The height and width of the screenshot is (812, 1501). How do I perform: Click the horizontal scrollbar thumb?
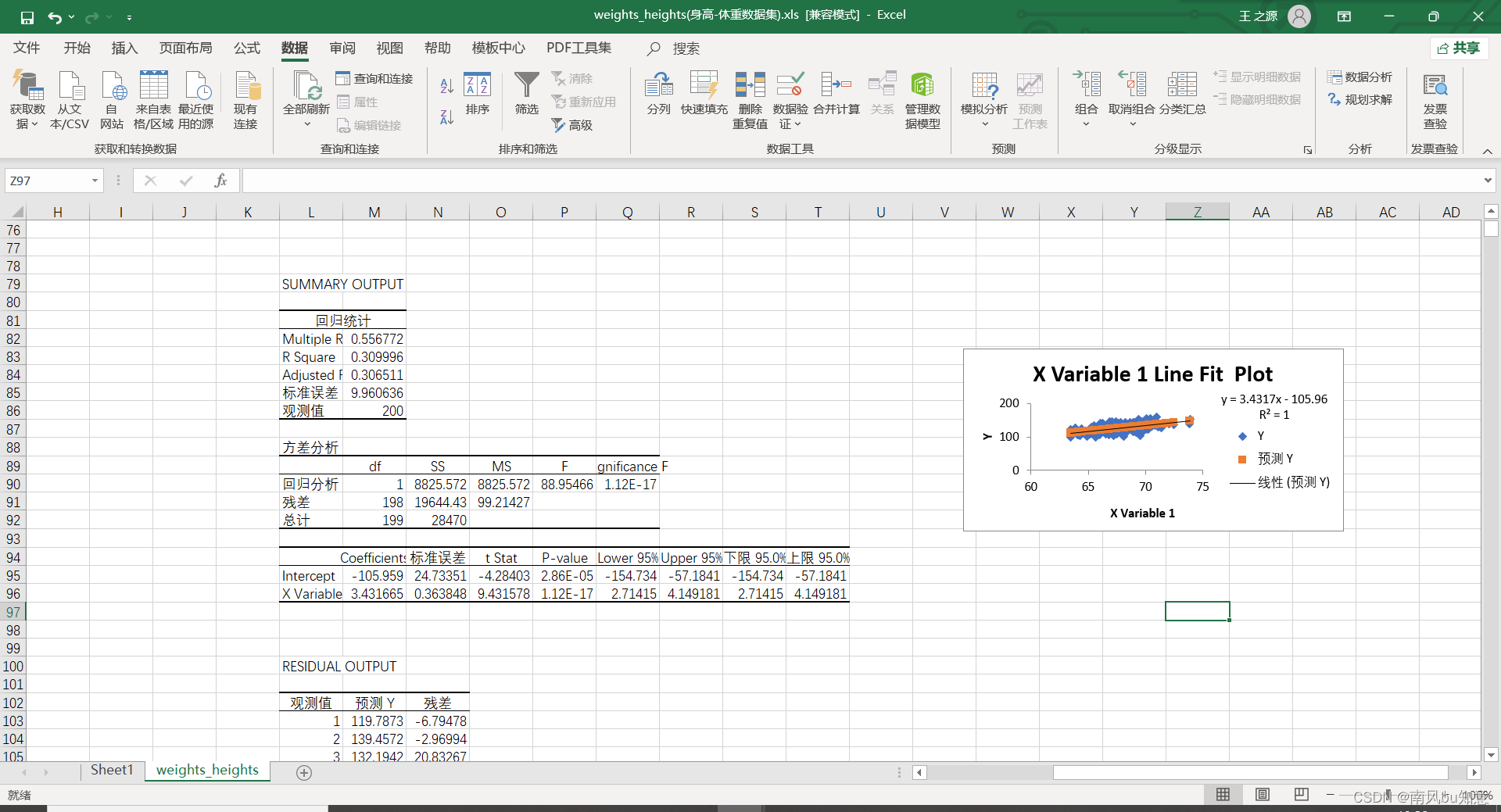coord(1250,773)
